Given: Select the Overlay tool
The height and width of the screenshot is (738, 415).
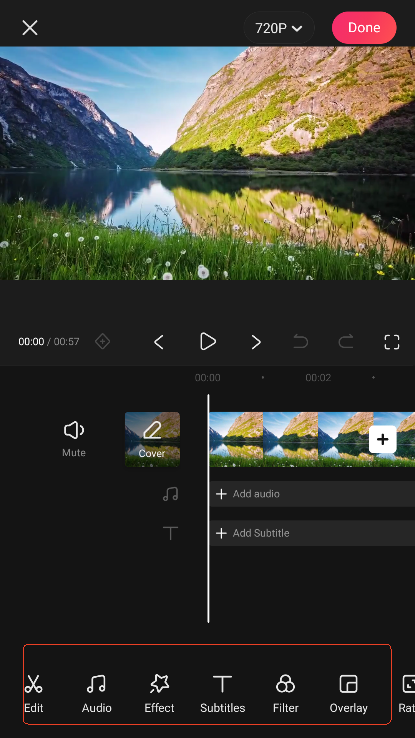Looking at the screenshot, I should pyautogui.click(x=348, y=693).
